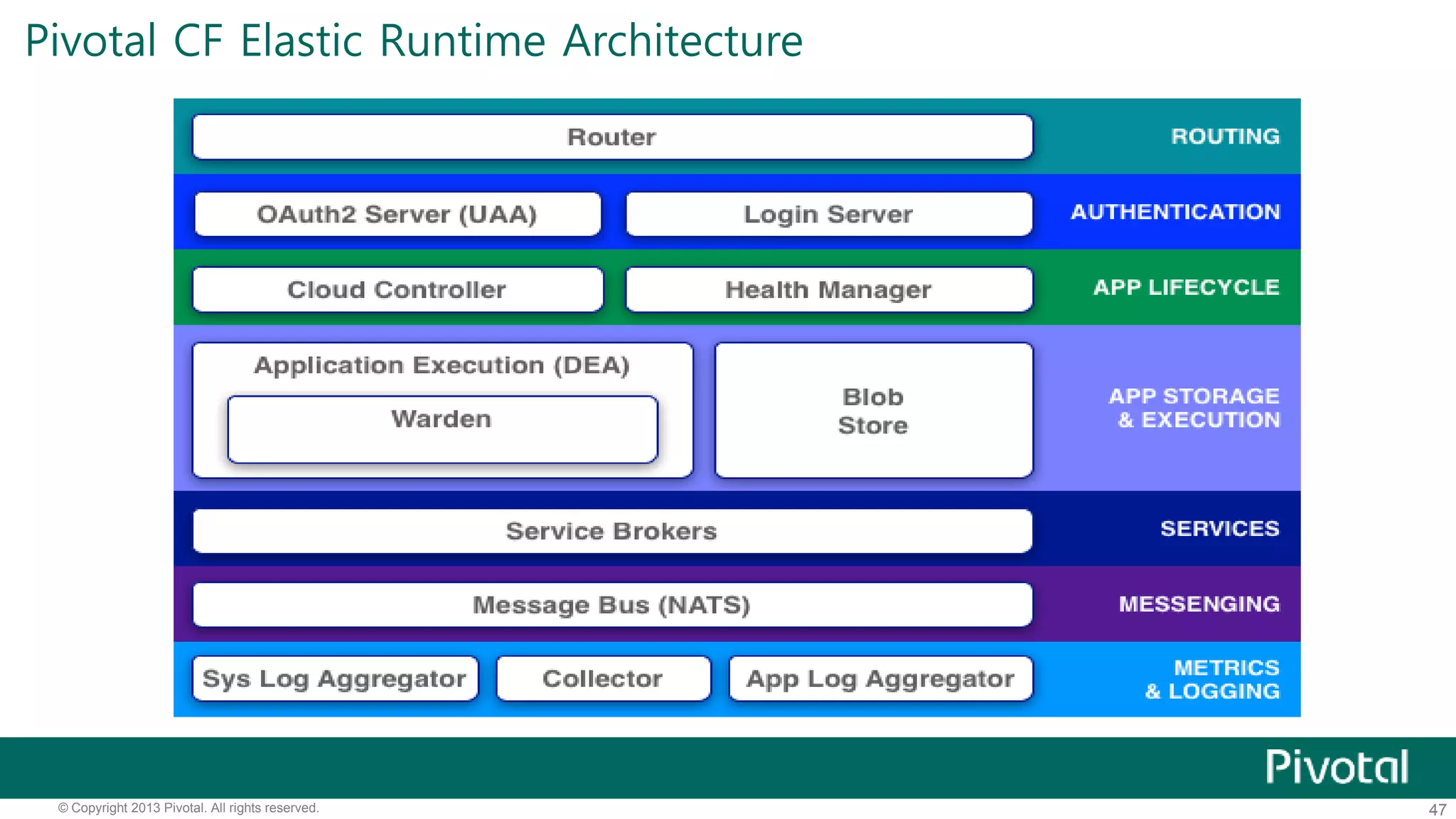Click the Message Bus (NATS) bar
The width and height of the screenshot is (1456, 819).
click(x=611, y=605)
